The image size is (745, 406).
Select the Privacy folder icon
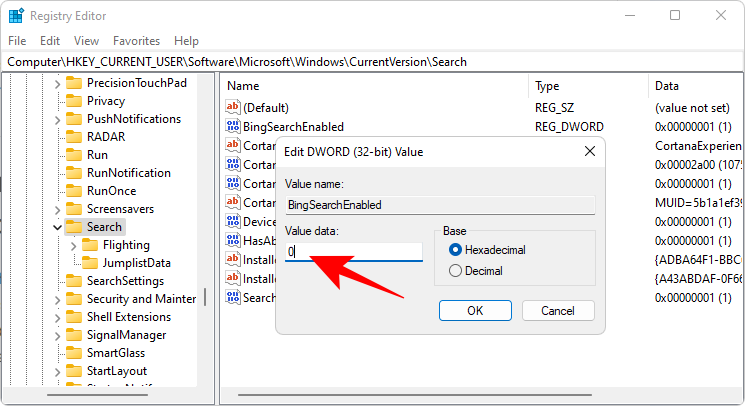click(x=74, y=101)
